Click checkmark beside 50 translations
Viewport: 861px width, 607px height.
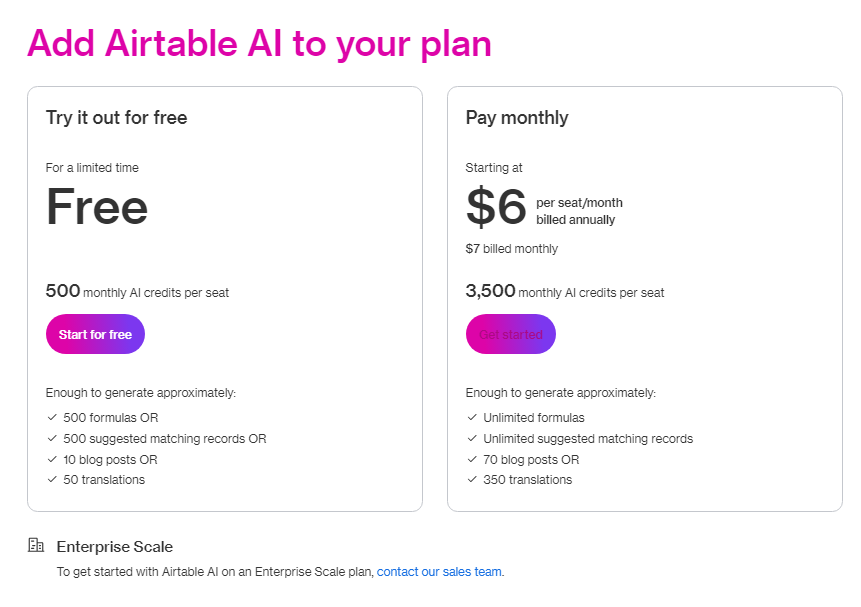pyautogui.click(x=52, y=480)
